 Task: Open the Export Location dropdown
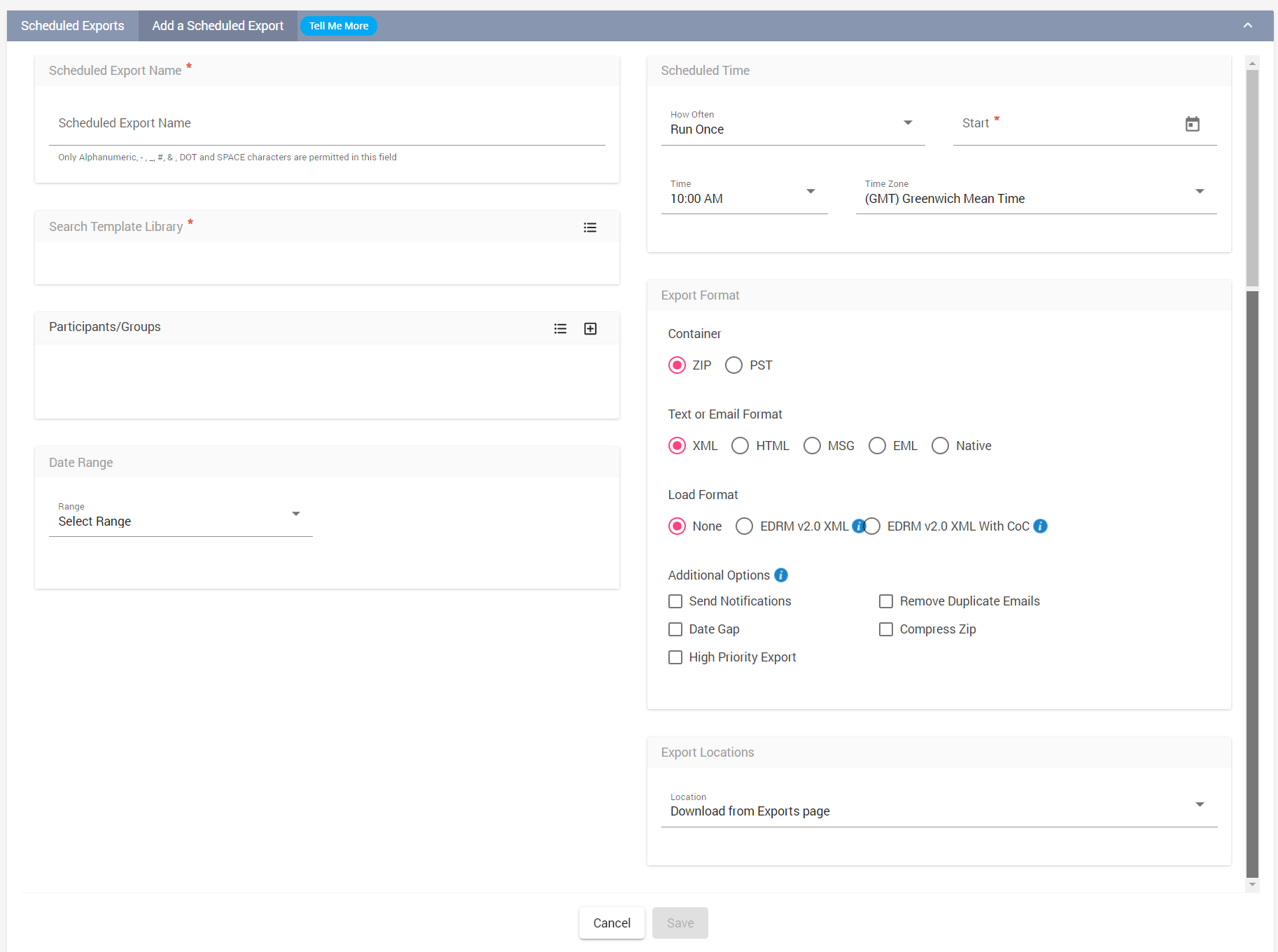[x=939, y=807]
